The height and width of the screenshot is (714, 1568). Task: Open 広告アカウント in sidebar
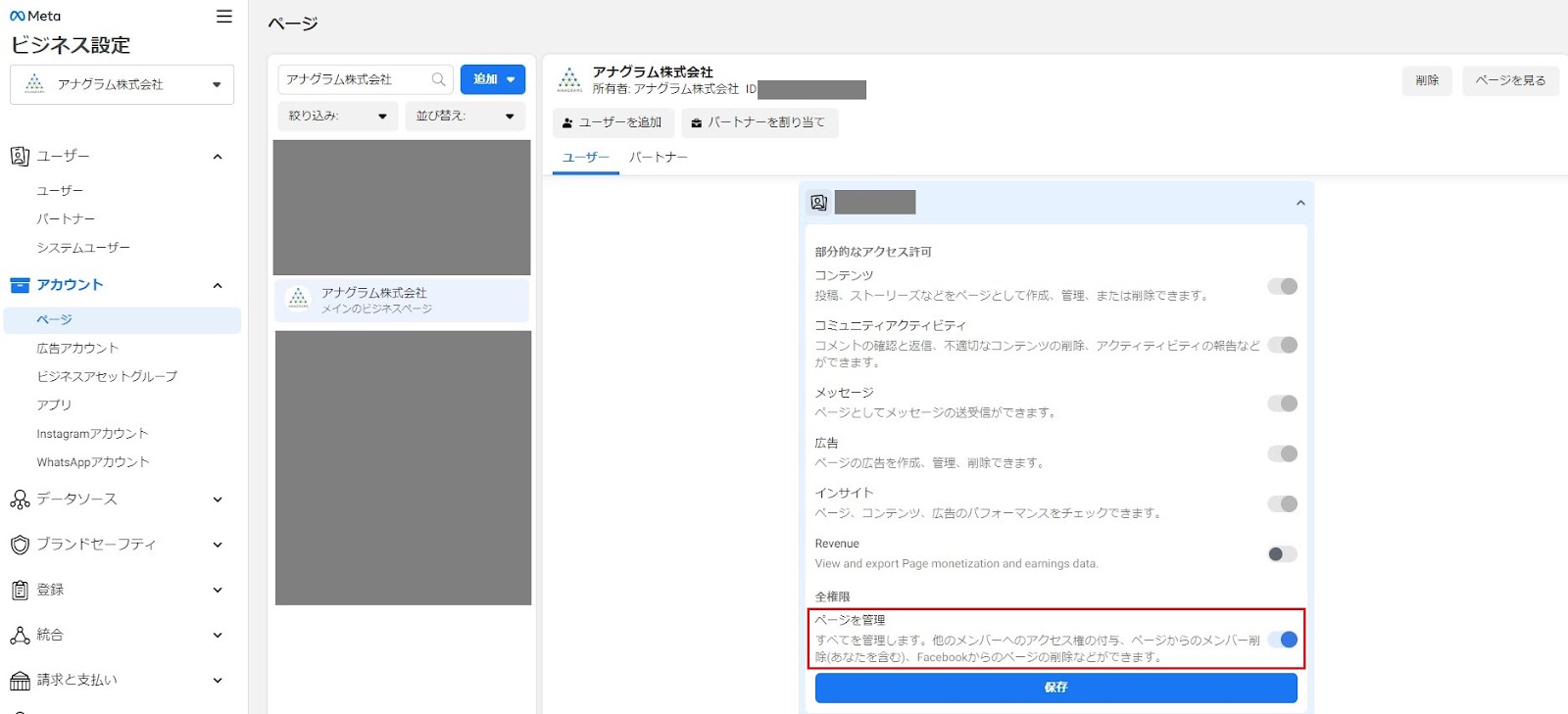77,349
